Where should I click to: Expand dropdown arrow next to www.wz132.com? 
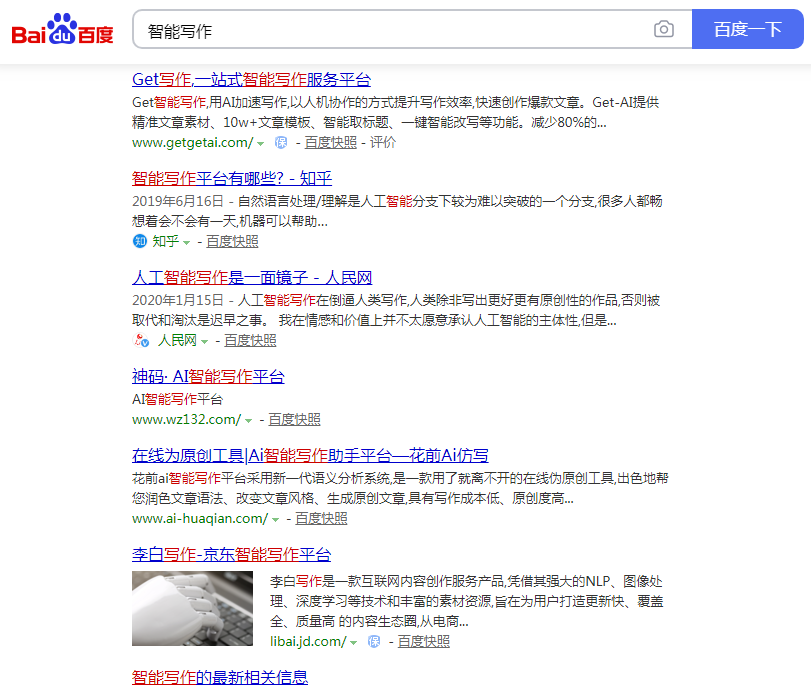(248, 420)
